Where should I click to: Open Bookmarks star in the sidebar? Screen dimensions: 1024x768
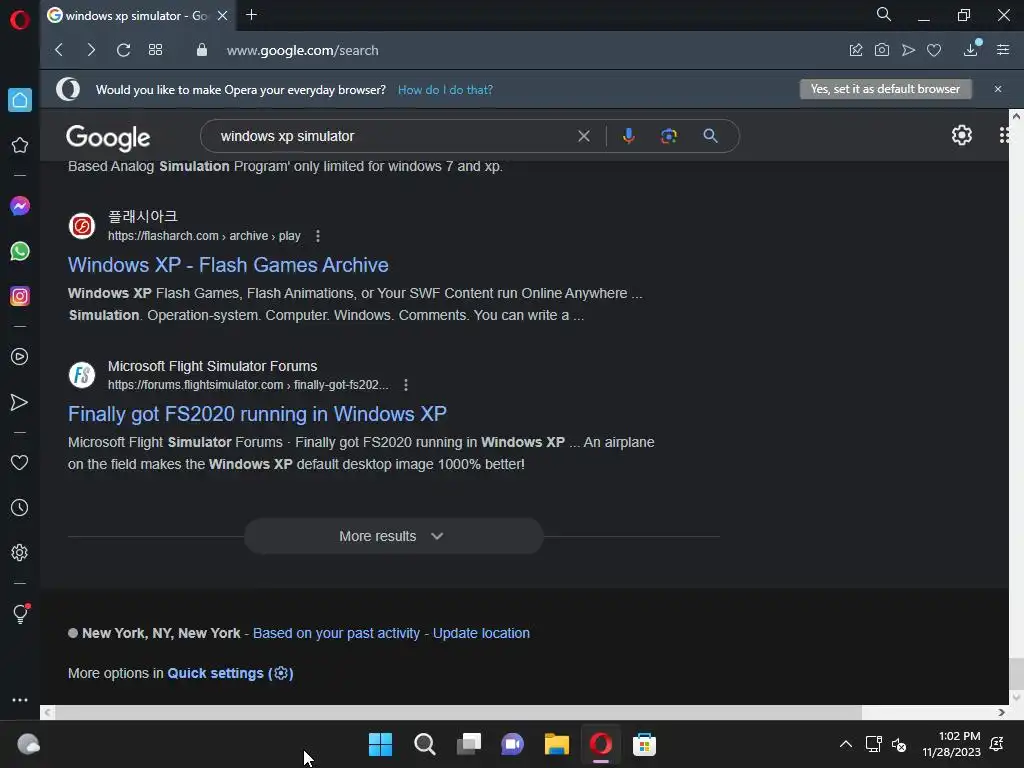(x=20, y=145)
